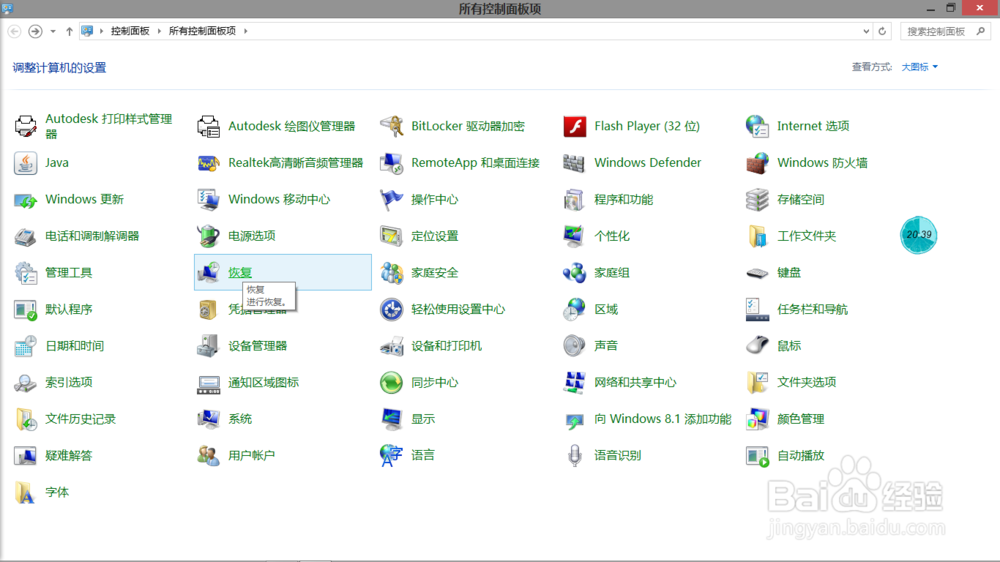Open recent locations dropdown beside forward arrow

pyautogui.click(x=53, y=31)
